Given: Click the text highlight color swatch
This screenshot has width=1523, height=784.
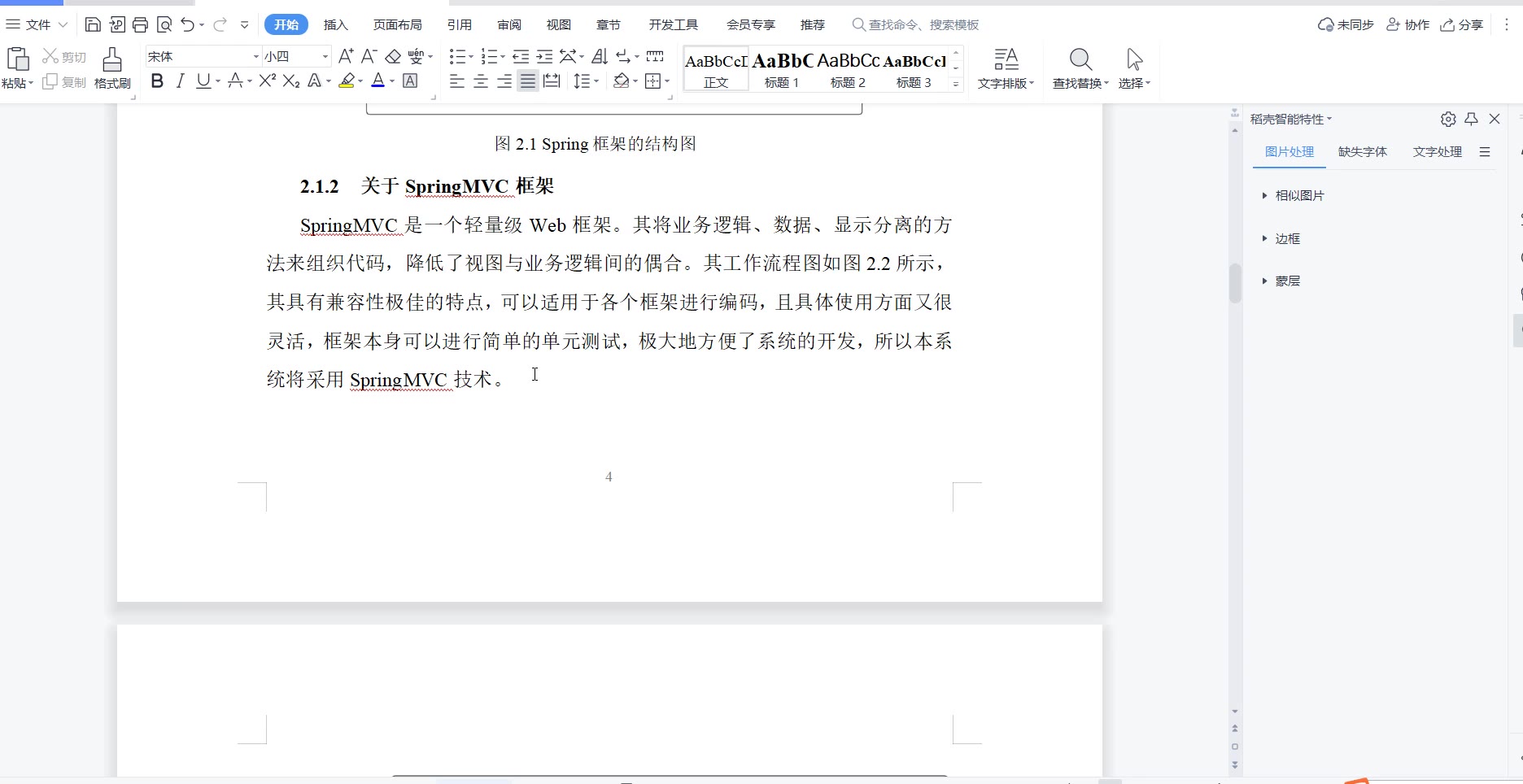Looking at the screenshot, I should tap(347, 81).
